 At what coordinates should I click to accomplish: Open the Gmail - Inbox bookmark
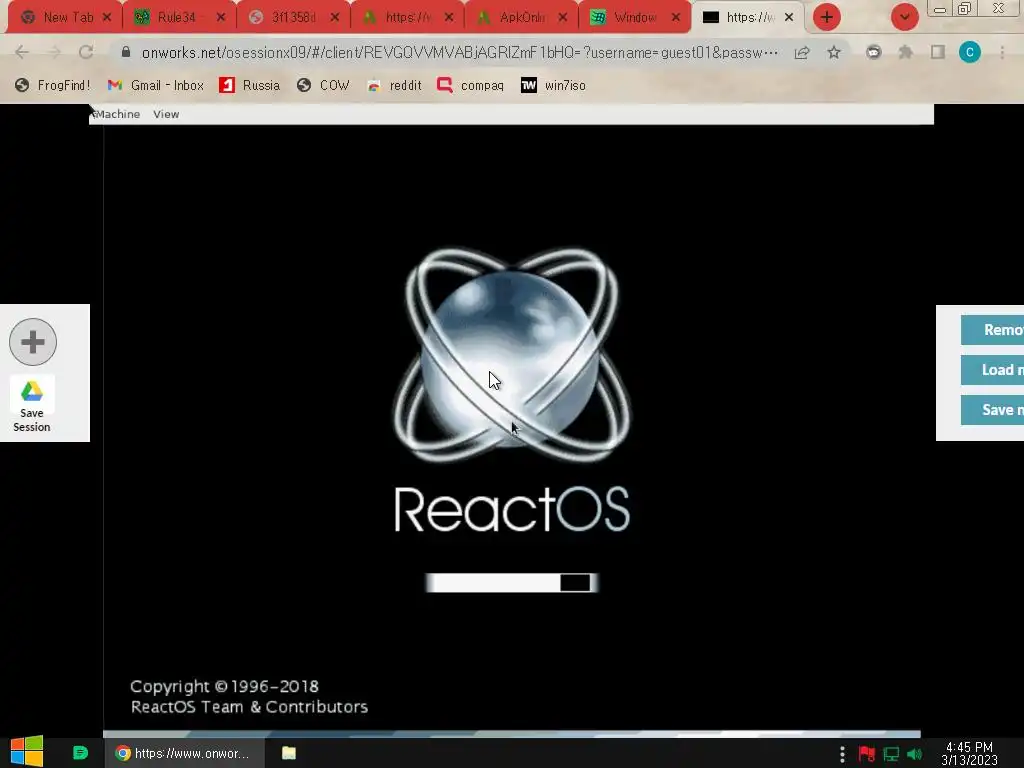tap(155, 85)
